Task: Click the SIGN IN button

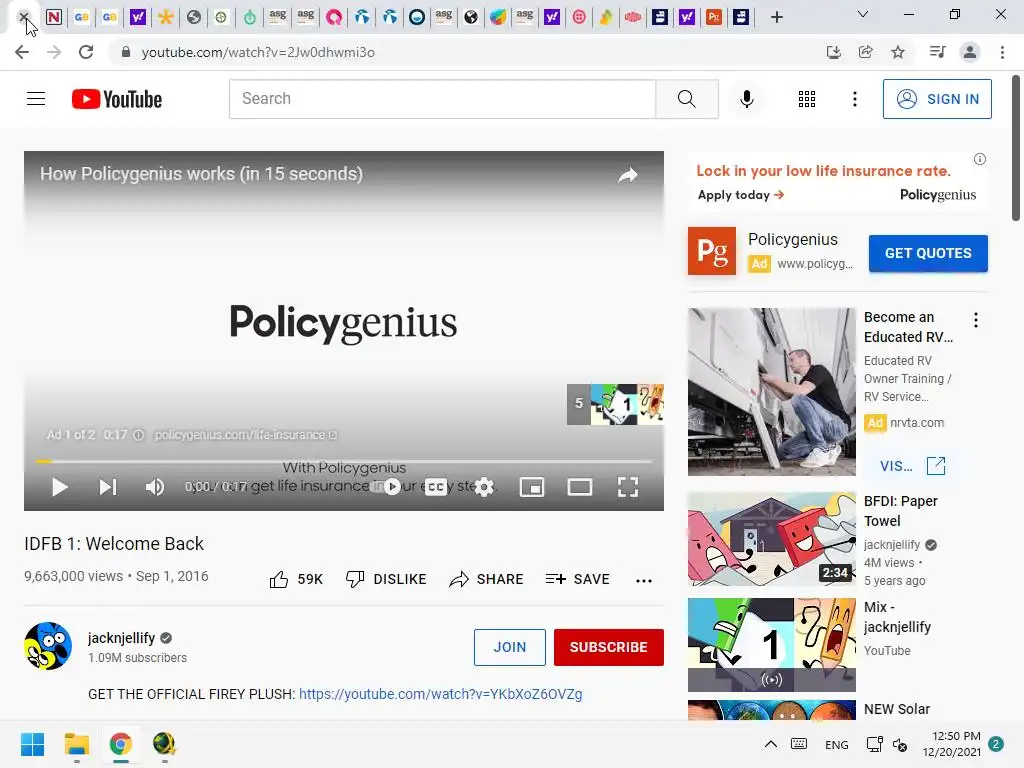Action: (x=936, y=99)
